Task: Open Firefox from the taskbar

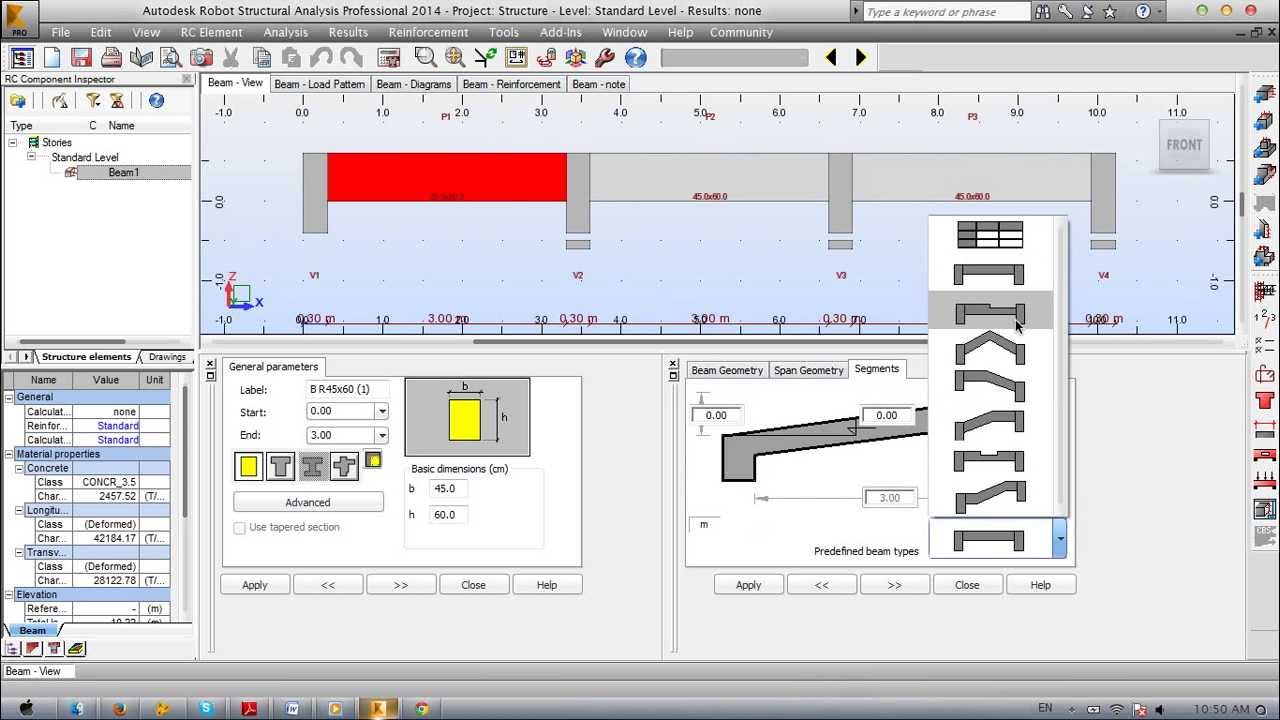Action: tap(120, 708)
